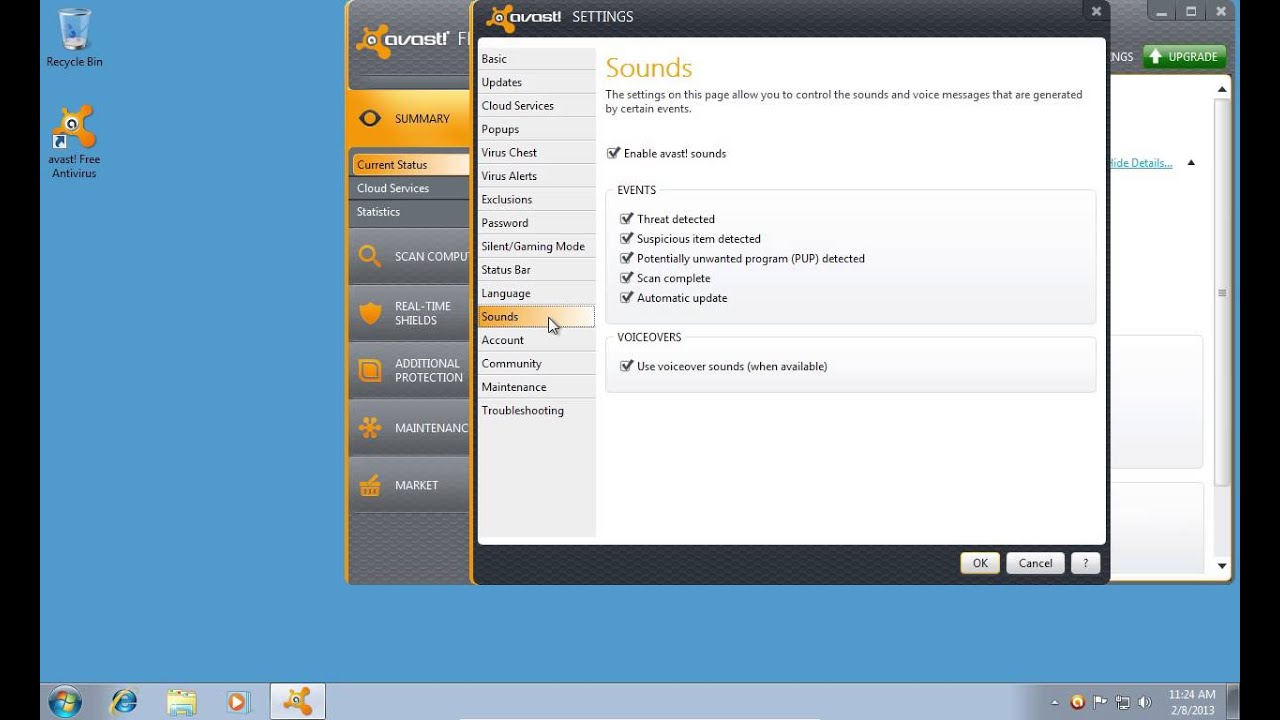Click the Market basket icon

click(x=370, y=485)
